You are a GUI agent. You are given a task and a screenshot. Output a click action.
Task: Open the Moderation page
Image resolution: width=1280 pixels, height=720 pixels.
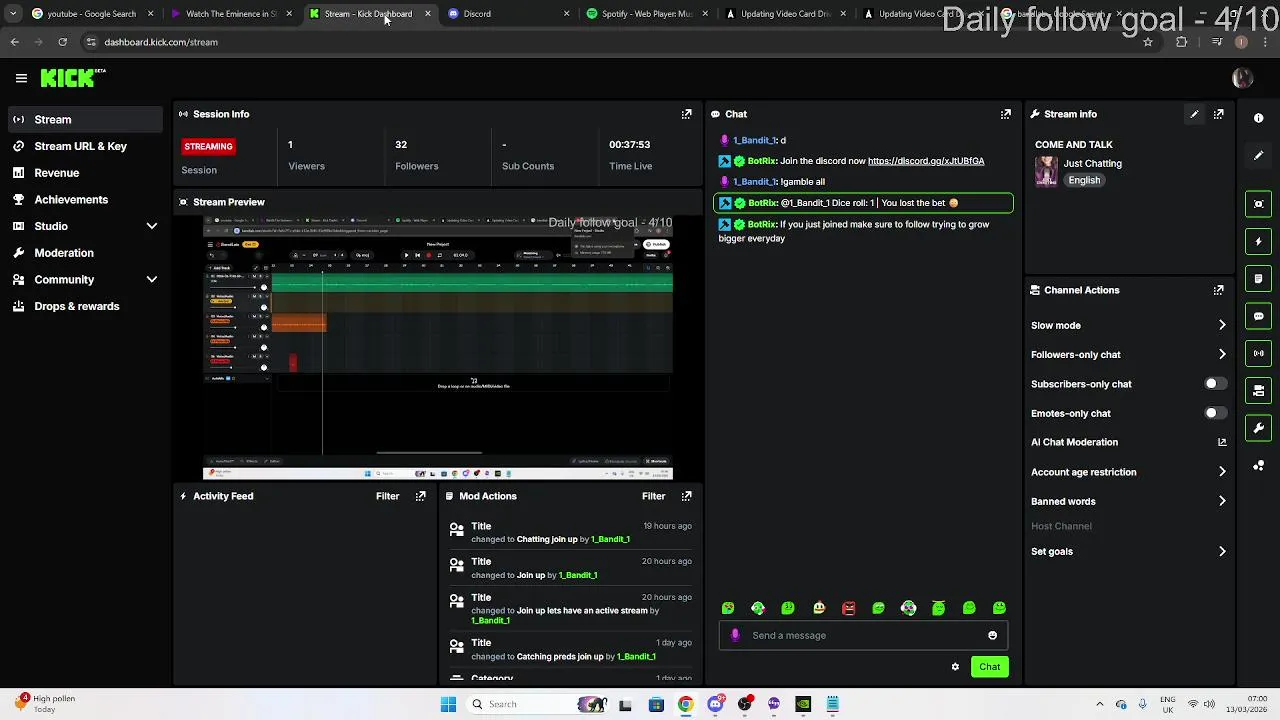85,253
